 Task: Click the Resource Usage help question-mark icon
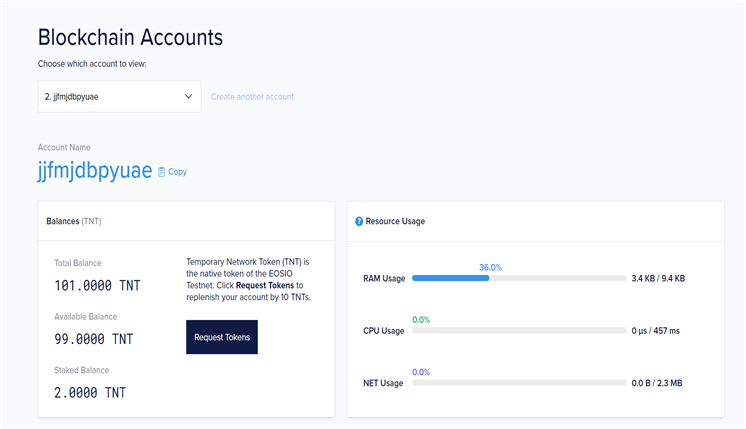(359, 221)
